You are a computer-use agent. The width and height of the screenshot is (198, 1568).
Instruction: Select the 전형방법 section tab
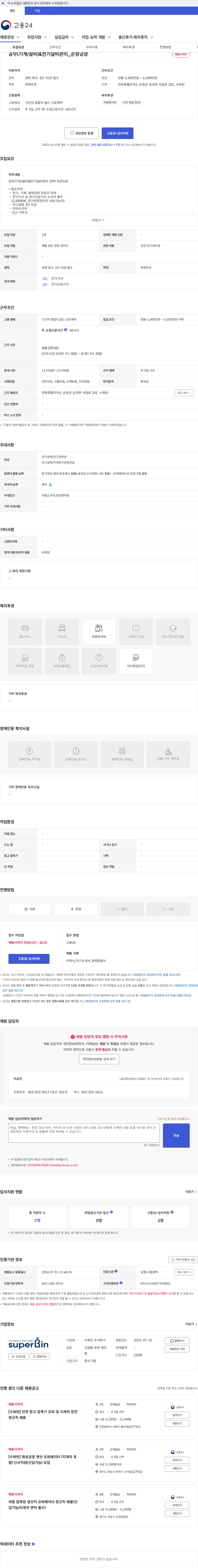tap(165, 47)
